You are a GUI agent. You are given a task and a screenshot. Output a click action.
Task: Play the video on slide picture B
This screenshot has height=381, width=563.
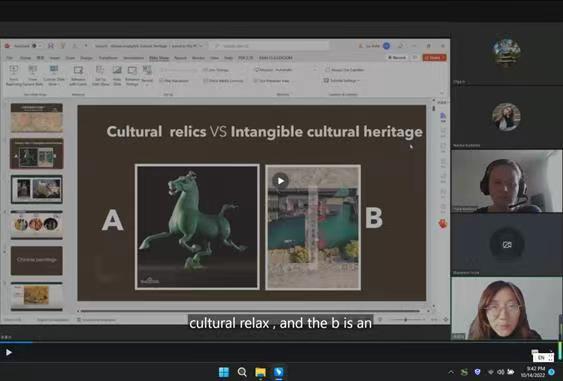[280, 181]
